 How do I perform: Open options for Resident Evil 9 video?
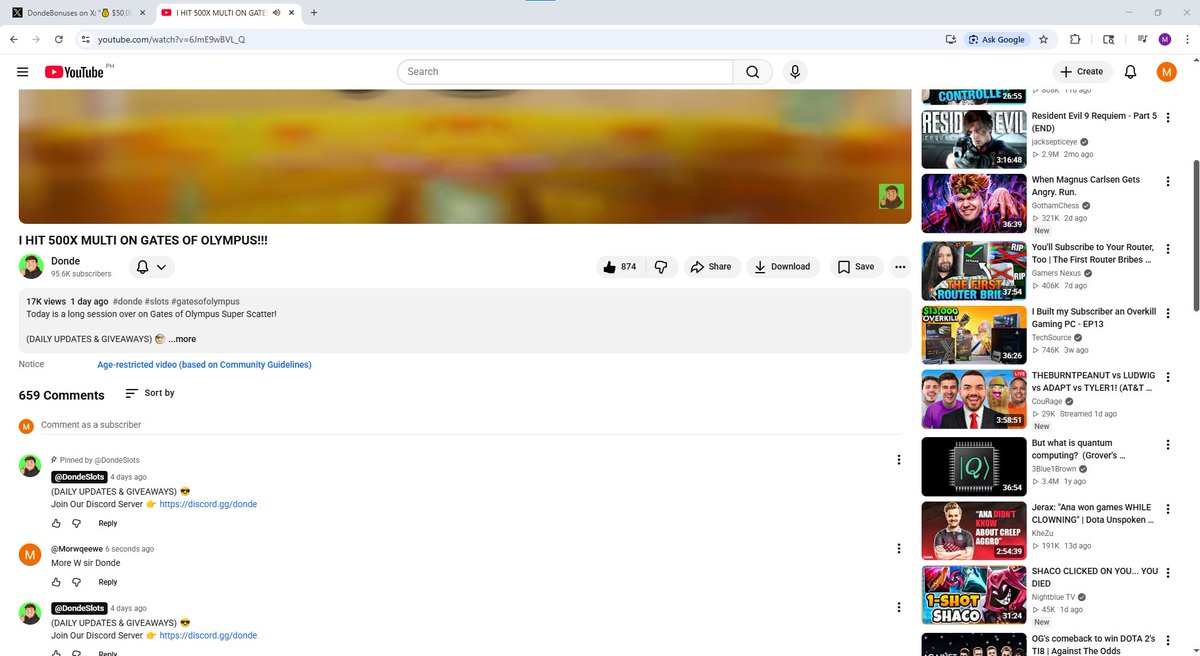1166,116
